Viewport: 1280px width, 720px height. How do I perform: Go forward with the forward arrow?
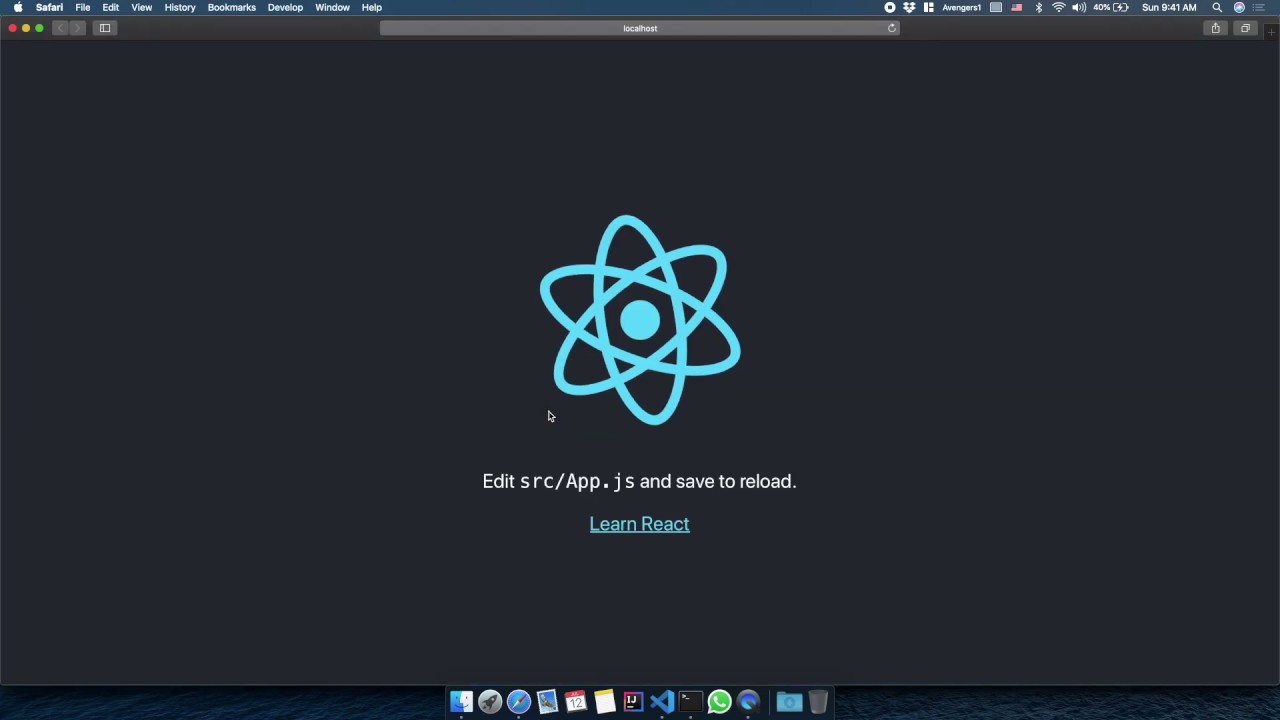click(x=77, y=28)
